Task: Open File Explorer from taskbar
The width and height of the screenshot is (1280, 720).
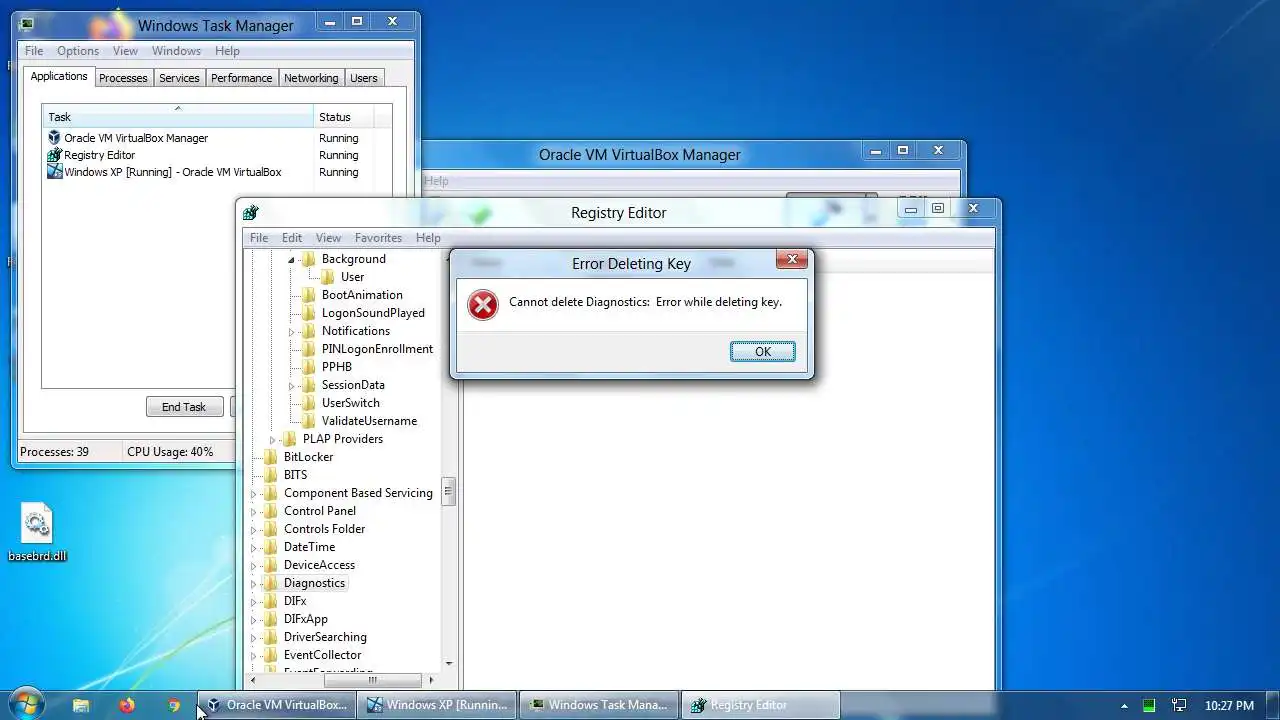Action: pyautogui.click(x=81, y=705)
